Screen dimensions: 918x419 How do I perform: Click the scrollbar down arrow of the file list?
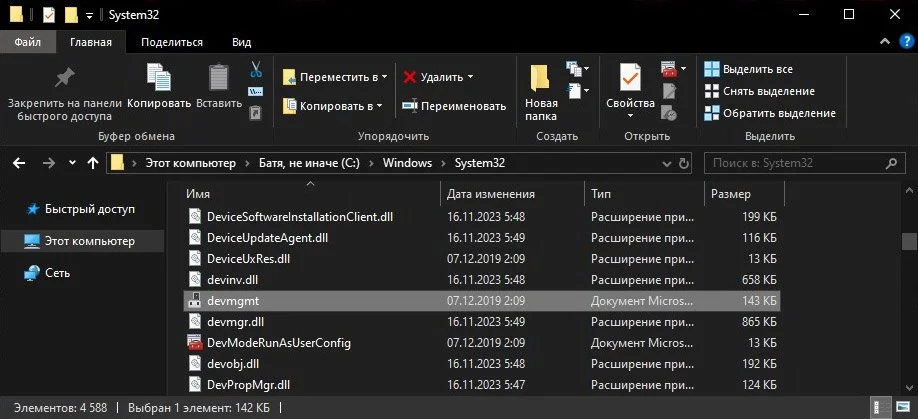[909, 387]
